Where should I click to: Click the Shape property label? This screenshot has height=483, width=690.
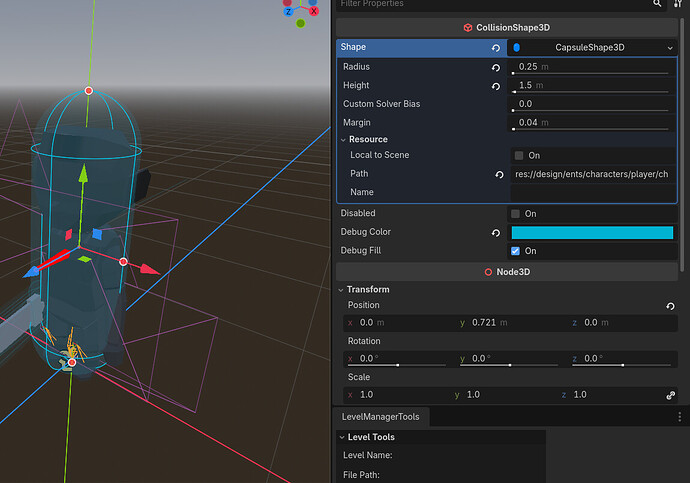pyautogui.click(x=353, y=47)
